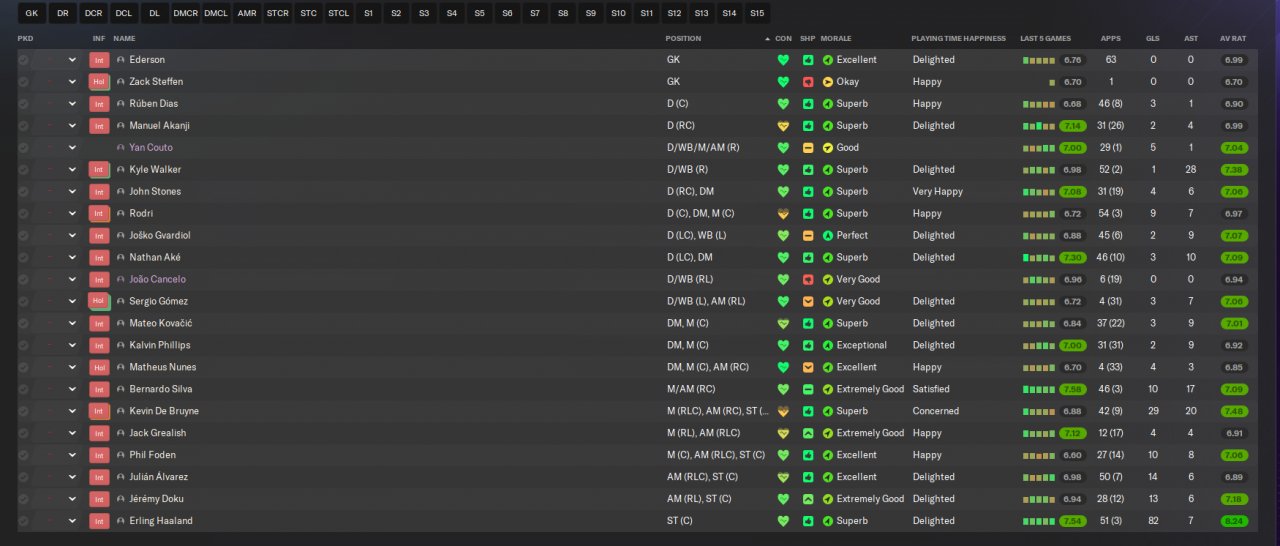Click Ederson's green condition heart

tap(783, 60)
